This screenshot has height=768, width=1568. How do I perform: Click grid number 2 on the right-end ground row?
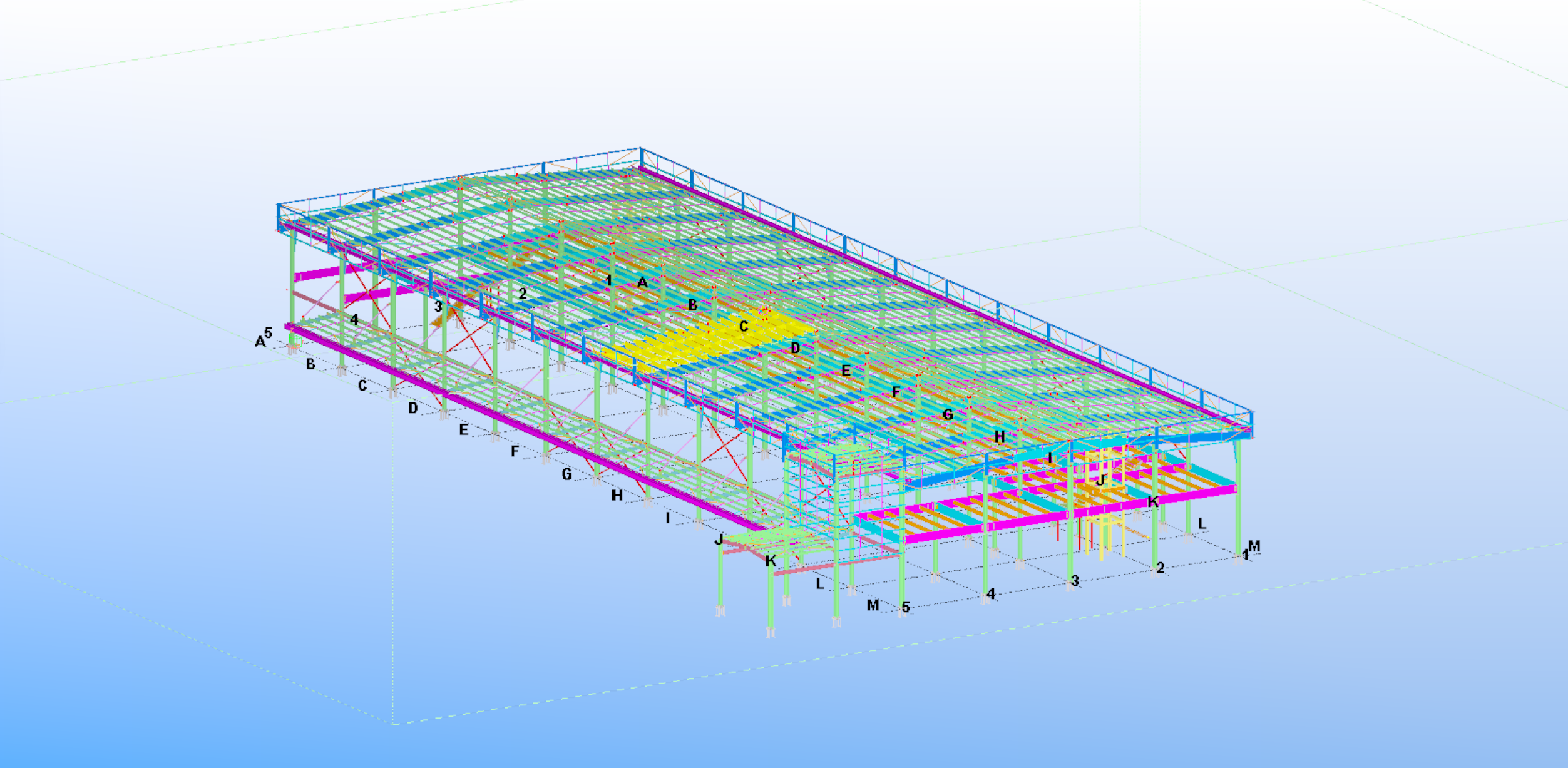tap(1161, 568)
